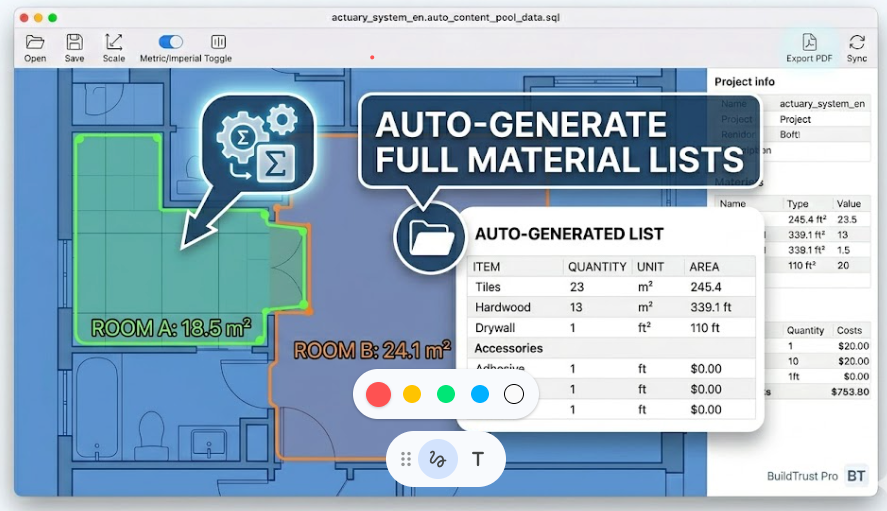
Task: Click the 245.4 area value
Action: (705, 287)
